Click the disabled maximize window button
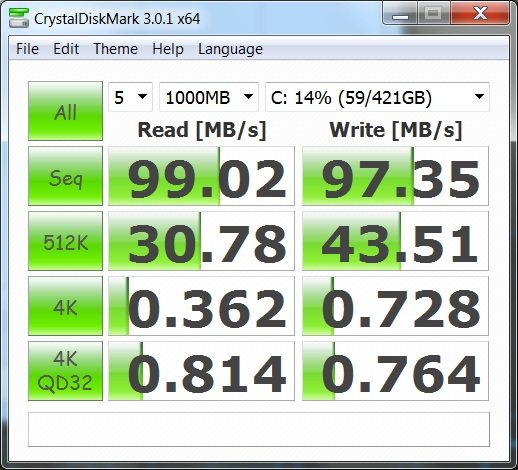Viewport: 518px width, 470px height. (x=434, y=13)
